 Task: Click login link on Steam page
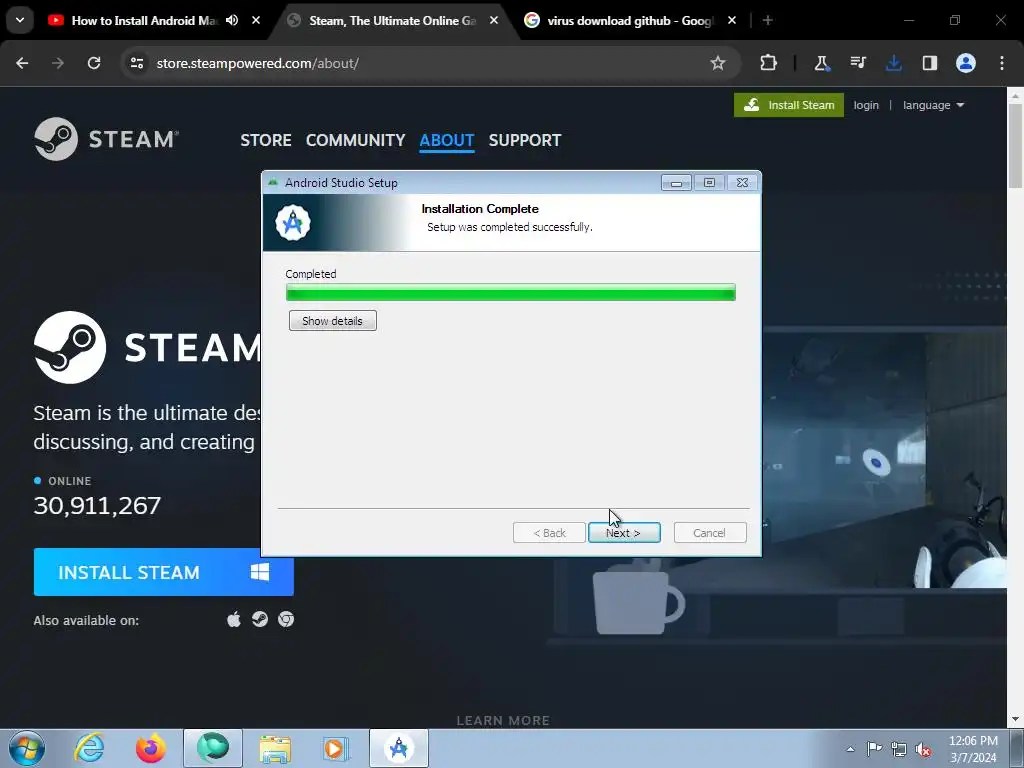click(866, 105)
